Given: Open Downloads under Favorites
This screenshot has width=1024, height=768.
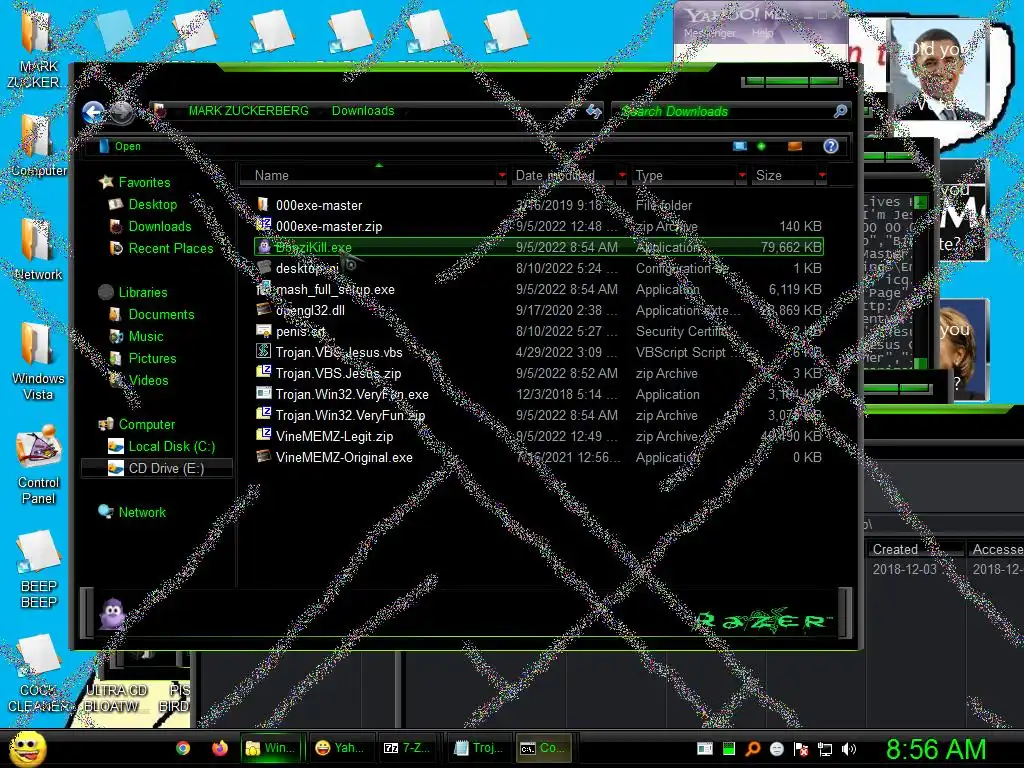Looking at the screenshot, I should [x=160, y=227].
